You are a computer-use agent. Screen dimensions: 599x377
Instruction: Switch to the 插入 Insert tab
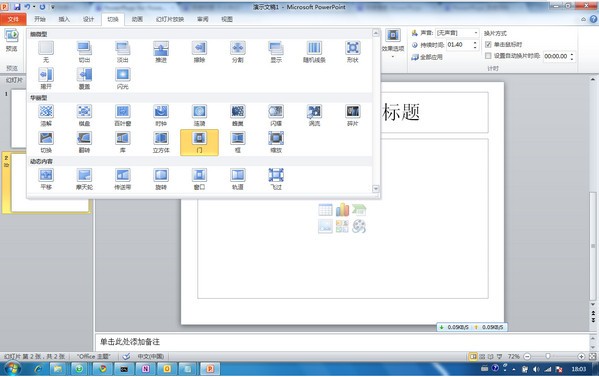[64, 19]
